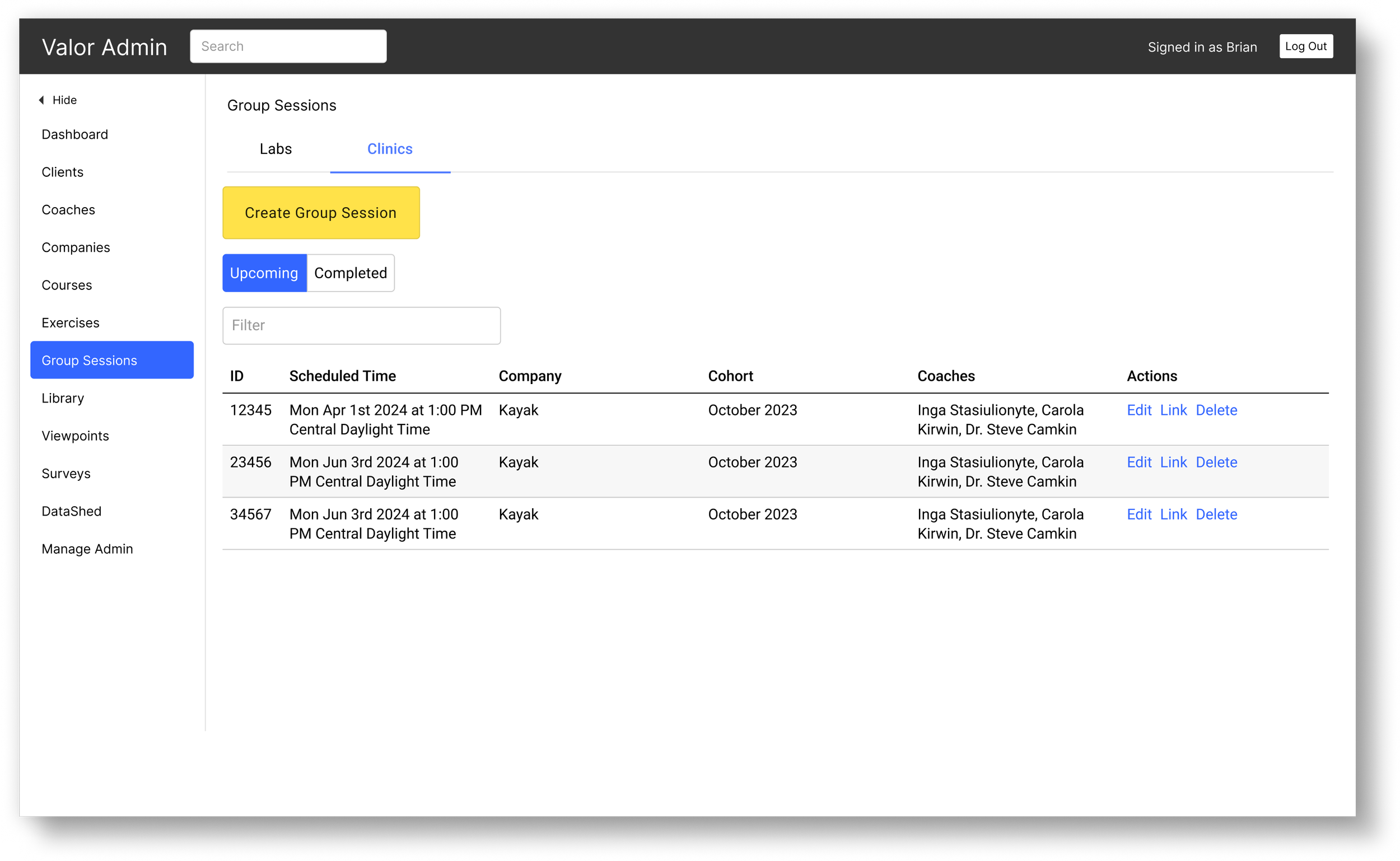Open the Companies sidebar item
This screenshot has width=1400, height=861.
coord(76,247)
